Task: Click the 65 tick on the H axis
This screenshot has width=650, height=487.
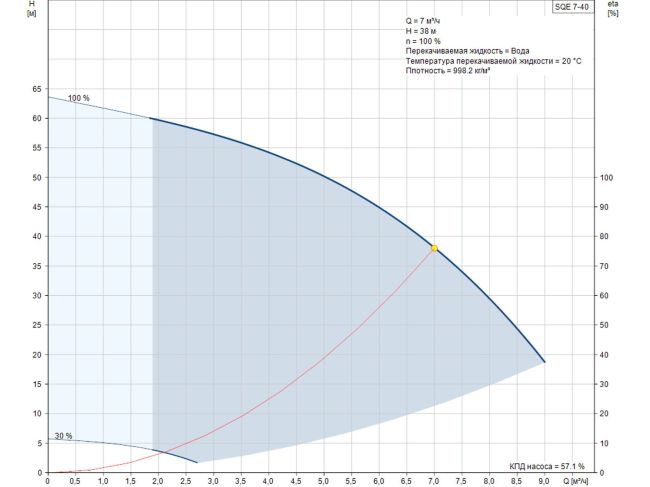Action: coord(35,89)
